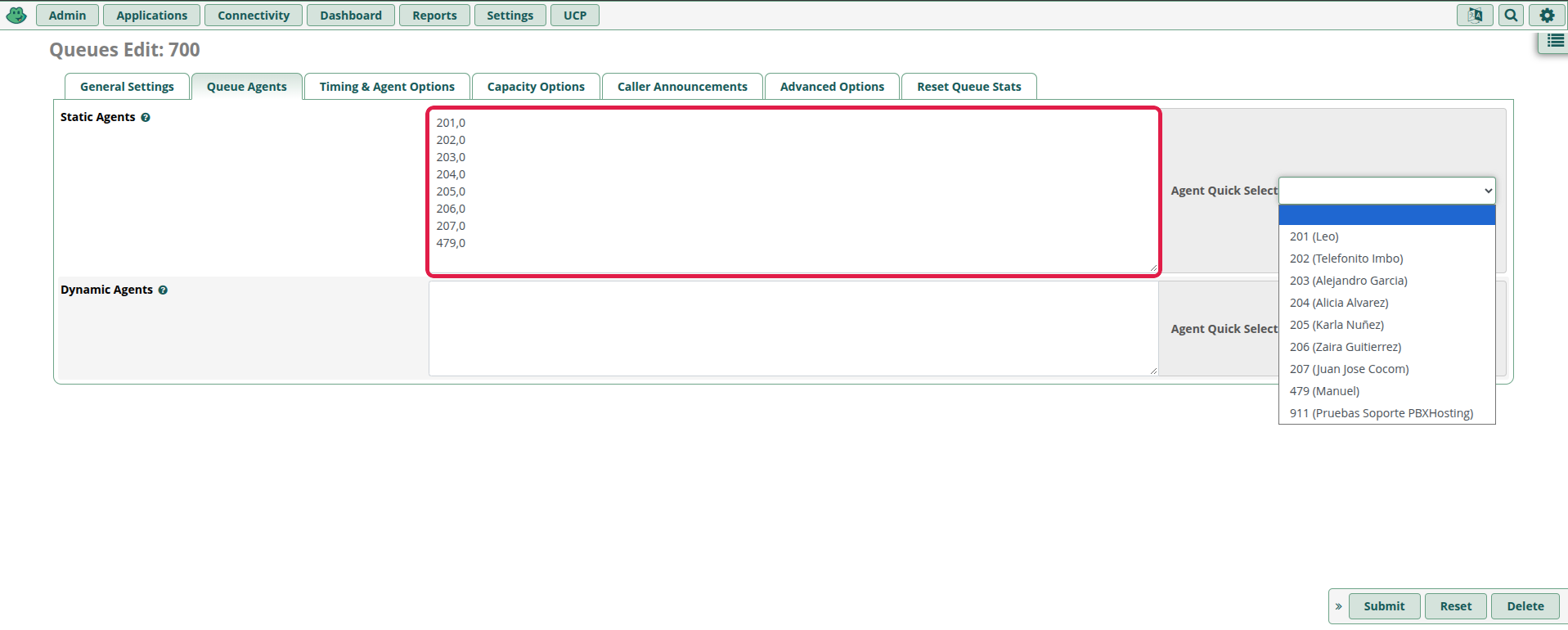This screenshot has width=1568, height=630.
Task: Click the '204,0' static agent line
Action: pyautogui.click(x=451, y=174)
